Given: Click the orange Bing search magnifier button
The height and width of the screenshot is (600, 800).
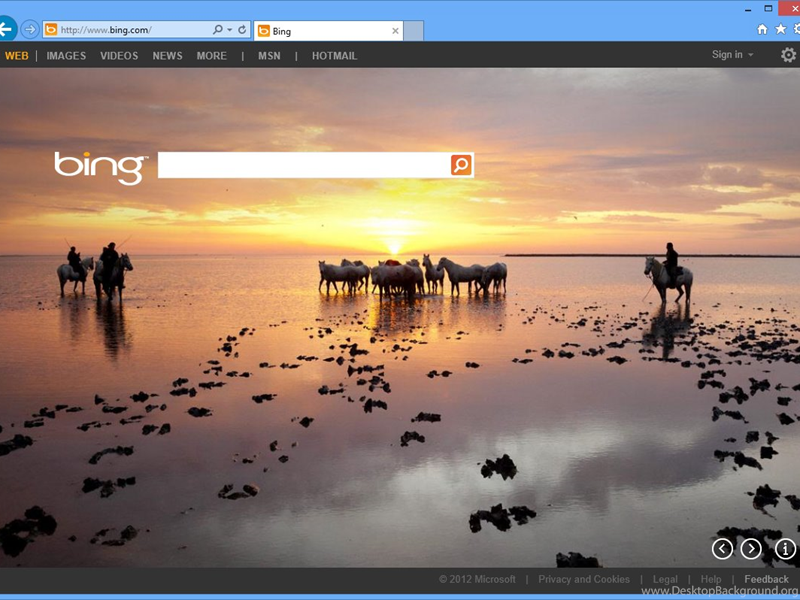Looking at the screenshot, I should 461,165.
